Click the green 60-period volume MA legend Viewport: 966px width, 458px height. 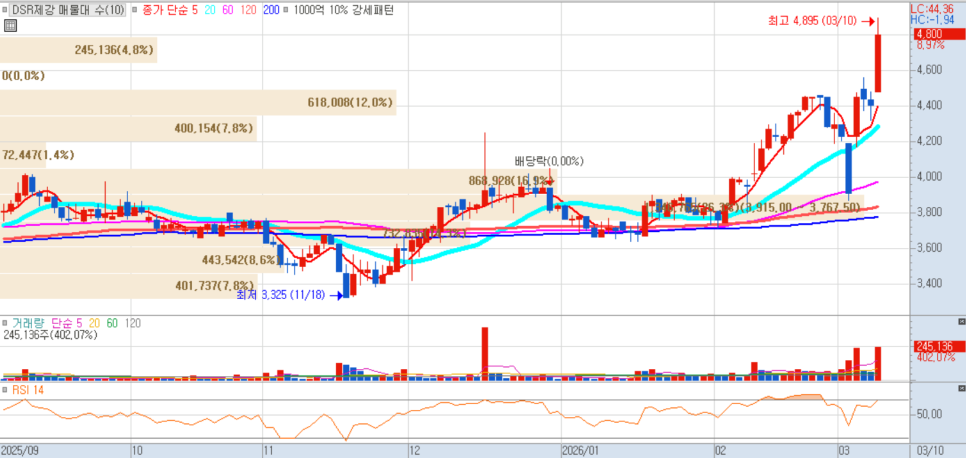click(x=113, y=323)
